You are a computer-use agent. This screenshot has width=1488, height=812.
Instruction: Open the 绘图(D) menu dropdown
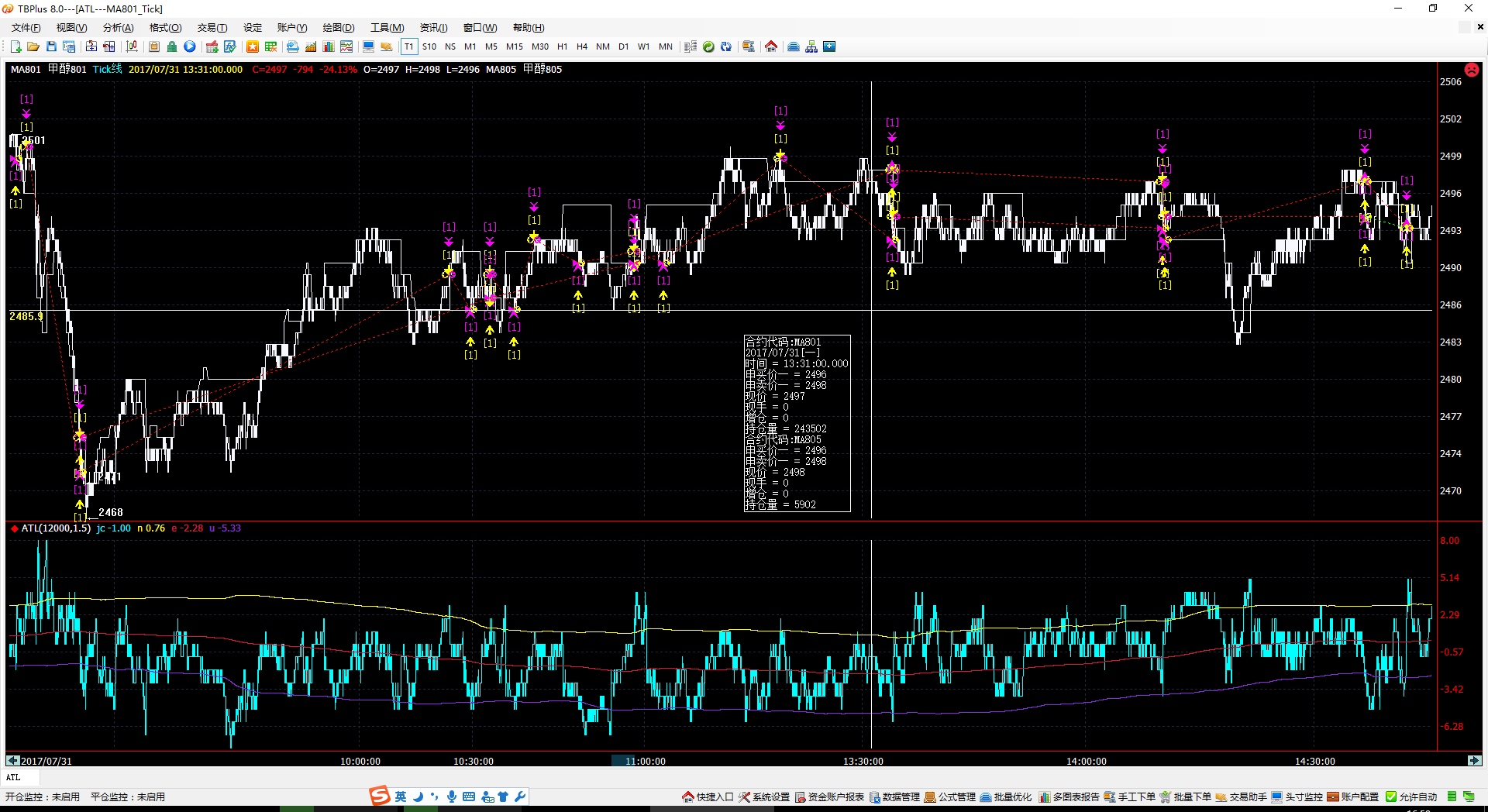(x=339, y=28)
